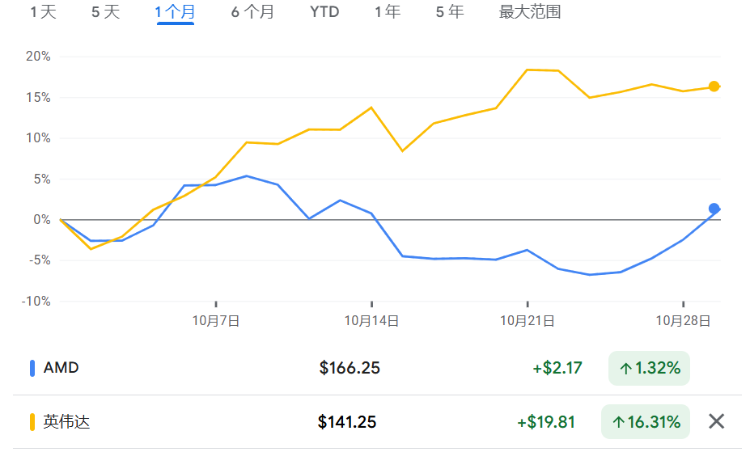Click AMD price $166.25
Image resolution: width=750 pixels, height=452 pixels.
[349, 368]
